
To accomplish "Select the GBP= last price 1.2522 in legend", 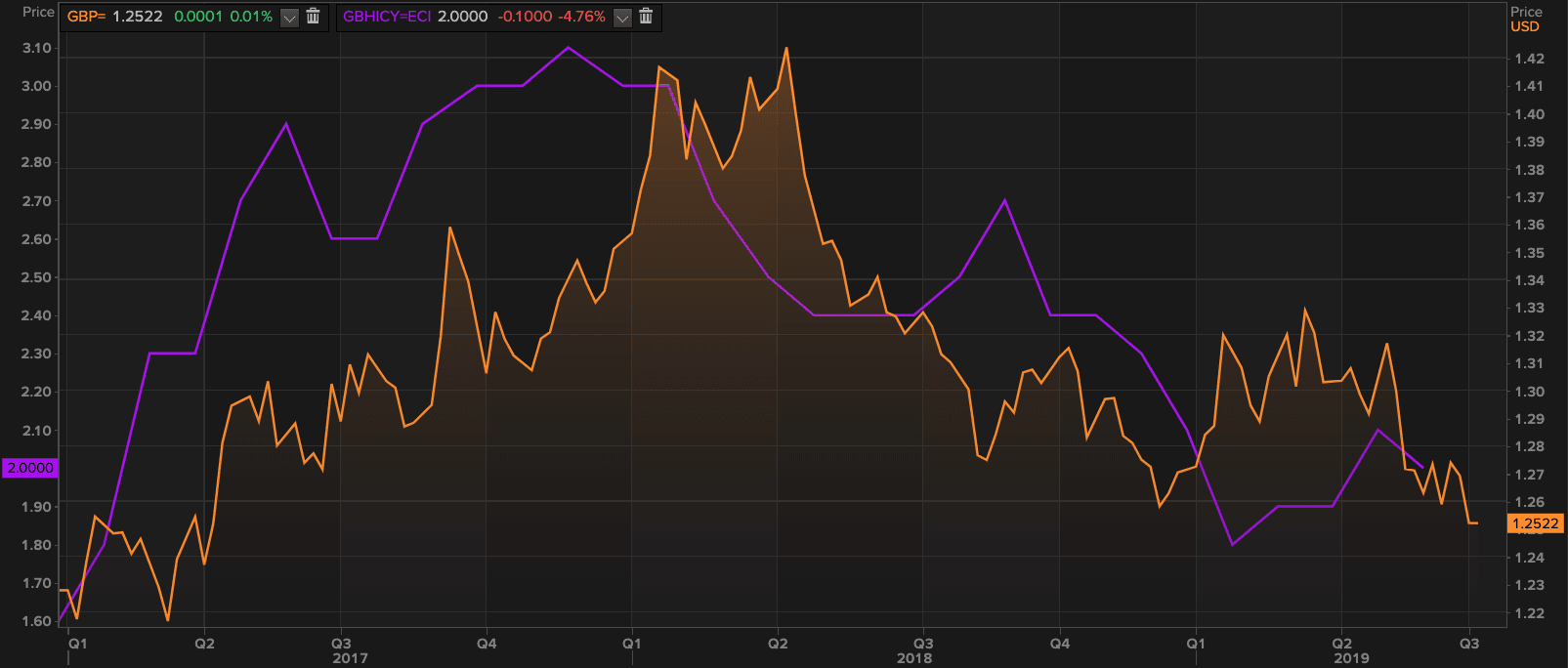I will (138, 17).
